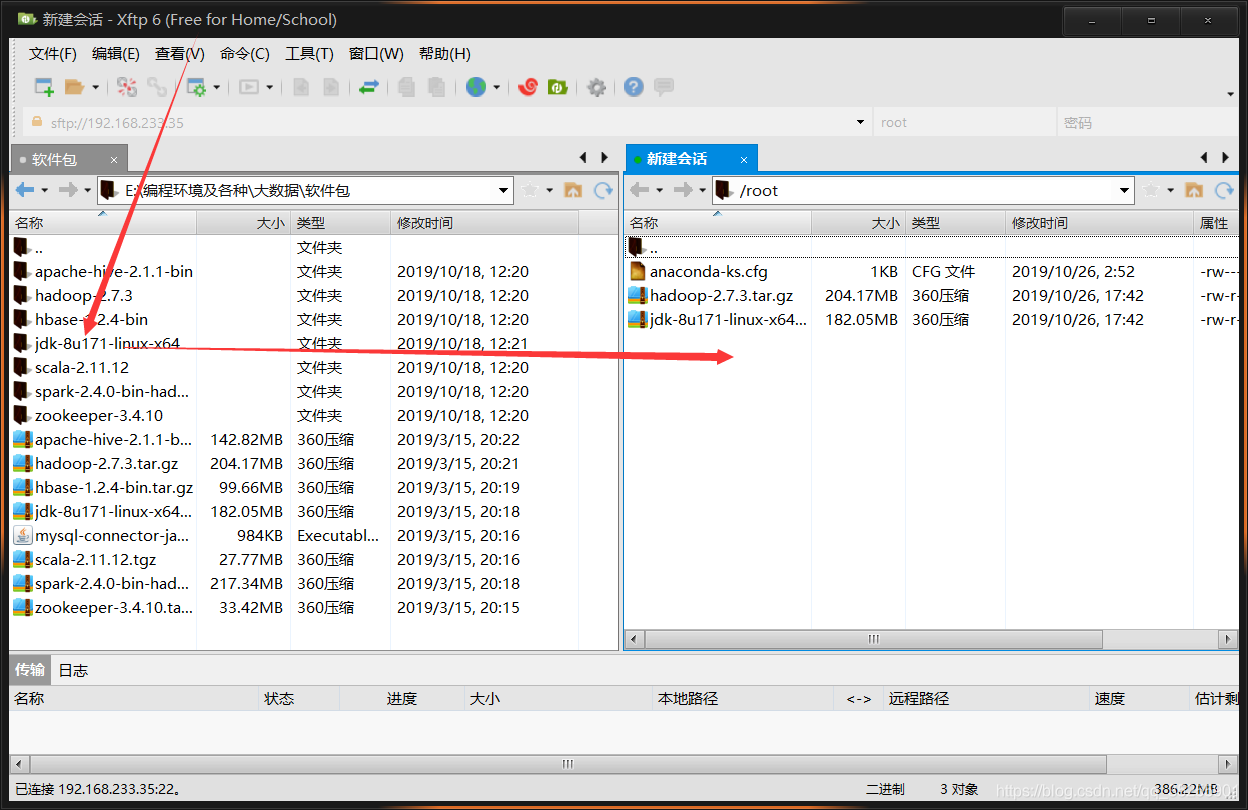Image resolution: width=1248 pixels, height=810 pixels.
Task: Click the /root pane home folder icon
Action: click(x=1194, y=190)
